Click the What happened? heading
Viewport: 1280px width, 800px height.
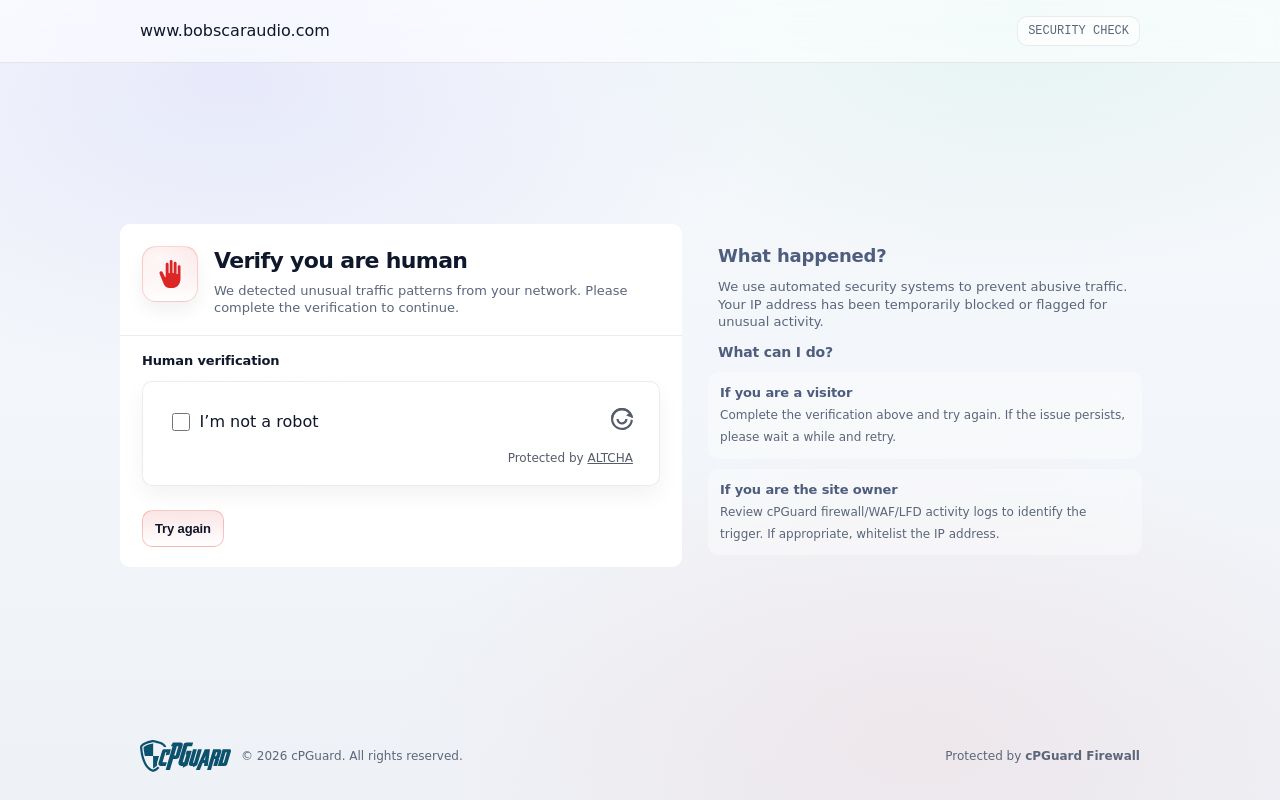[x=802, y=256]
